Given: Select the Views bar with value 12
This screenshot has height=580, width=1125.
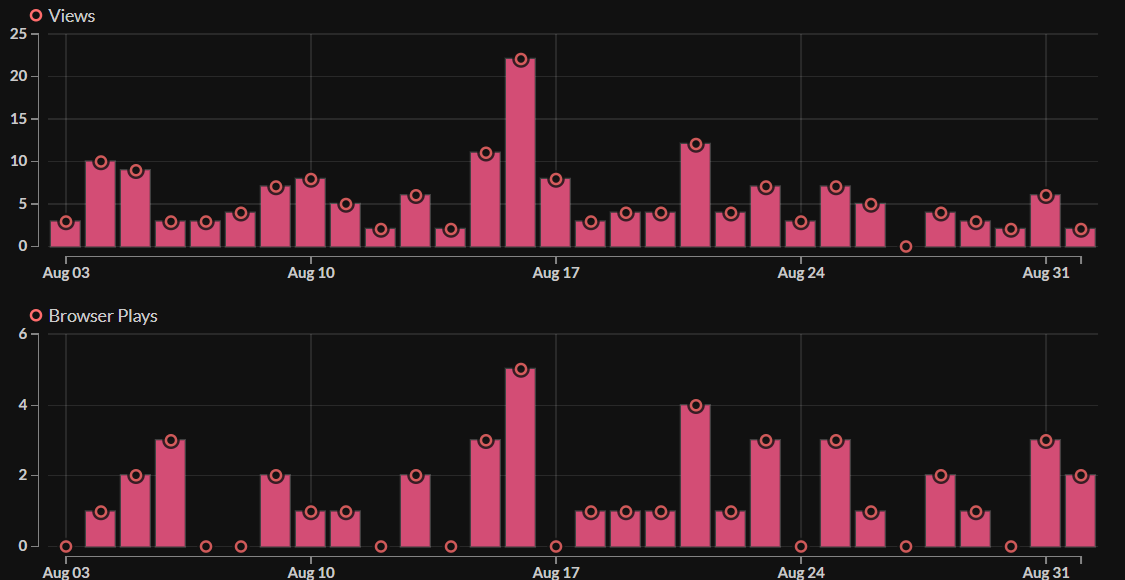Looking at the screenshot, I should 696,195.
